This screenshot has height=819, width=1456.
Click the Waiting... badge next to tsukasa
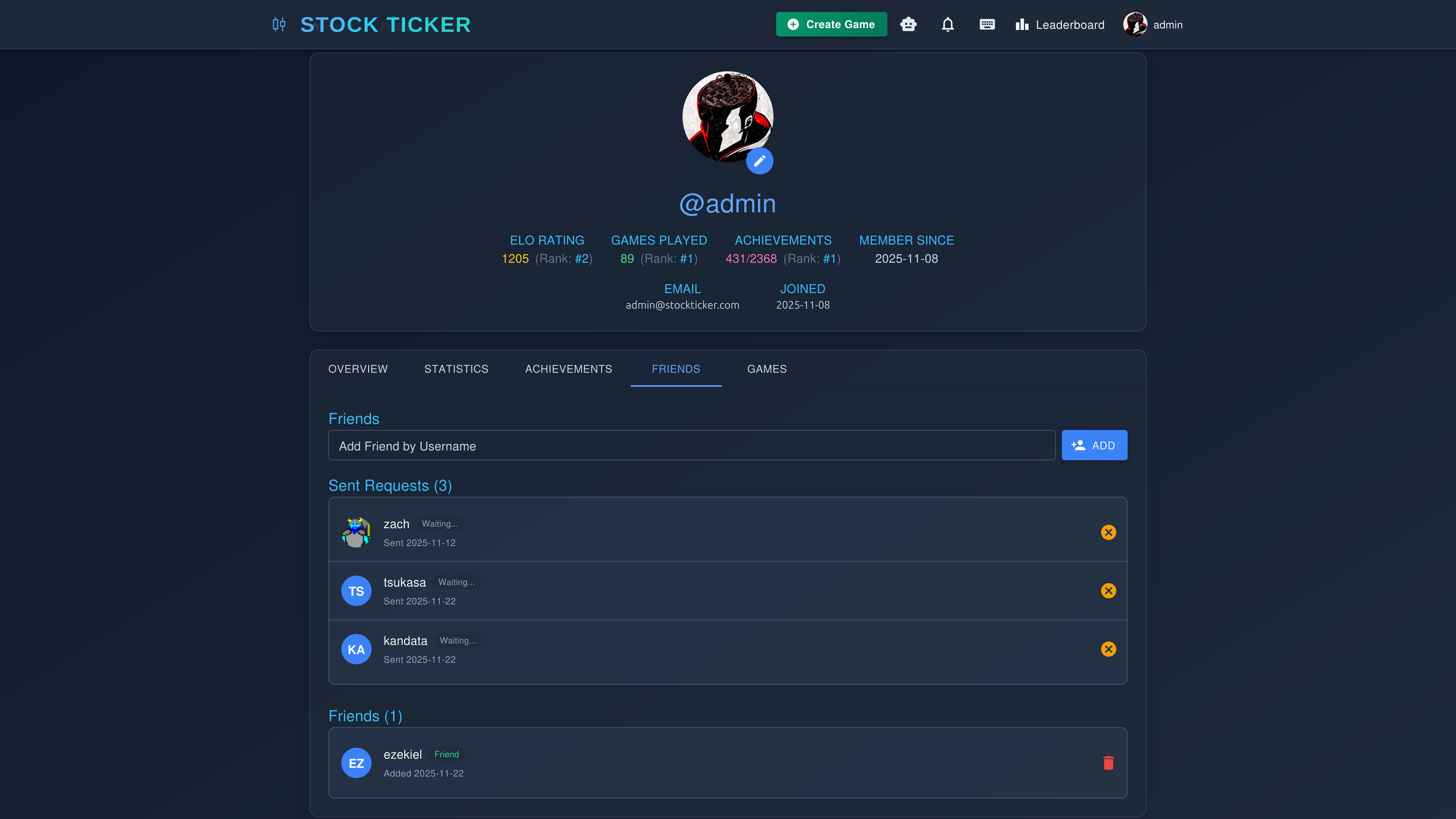pos(457,582)
